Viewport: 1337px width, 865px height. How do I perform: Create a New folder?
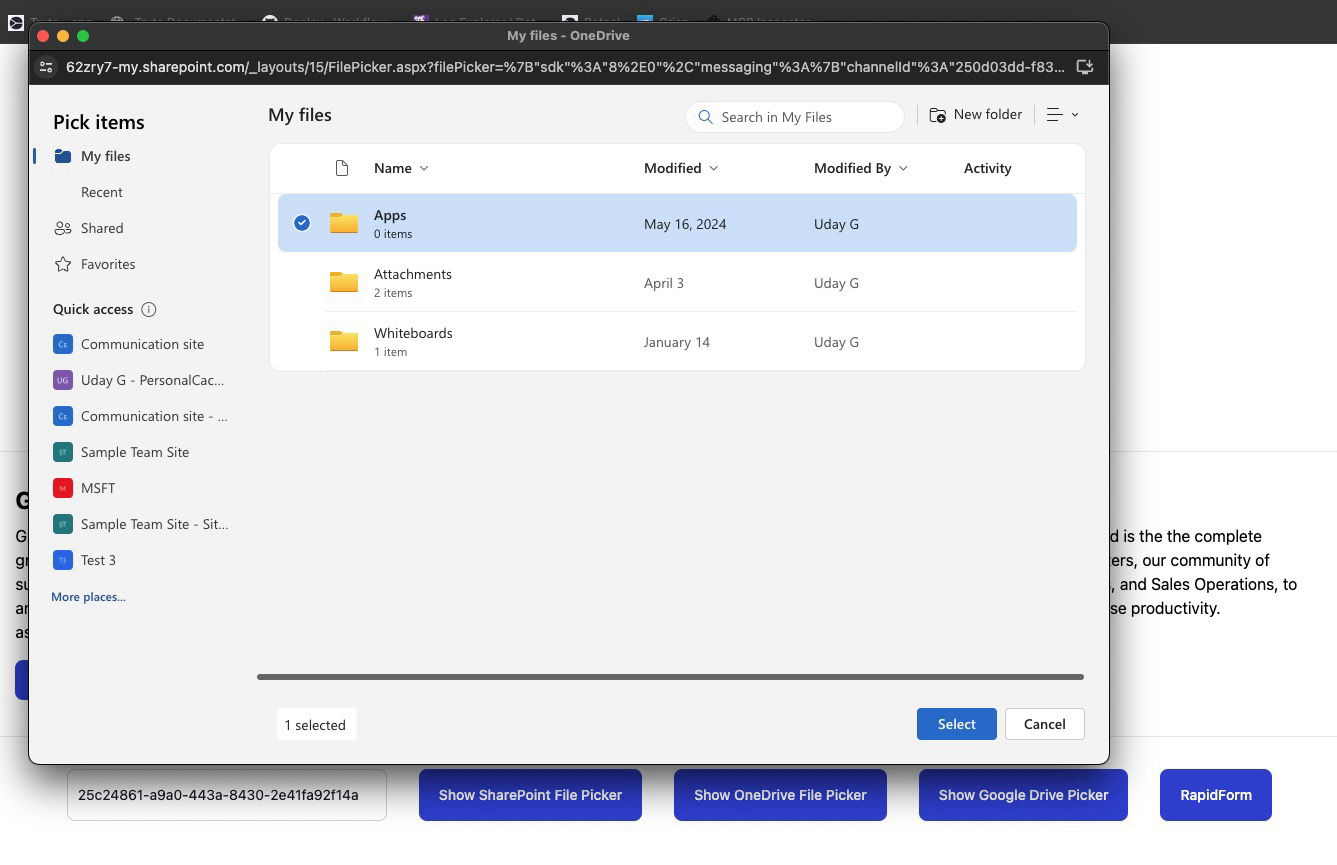(975, 115)
